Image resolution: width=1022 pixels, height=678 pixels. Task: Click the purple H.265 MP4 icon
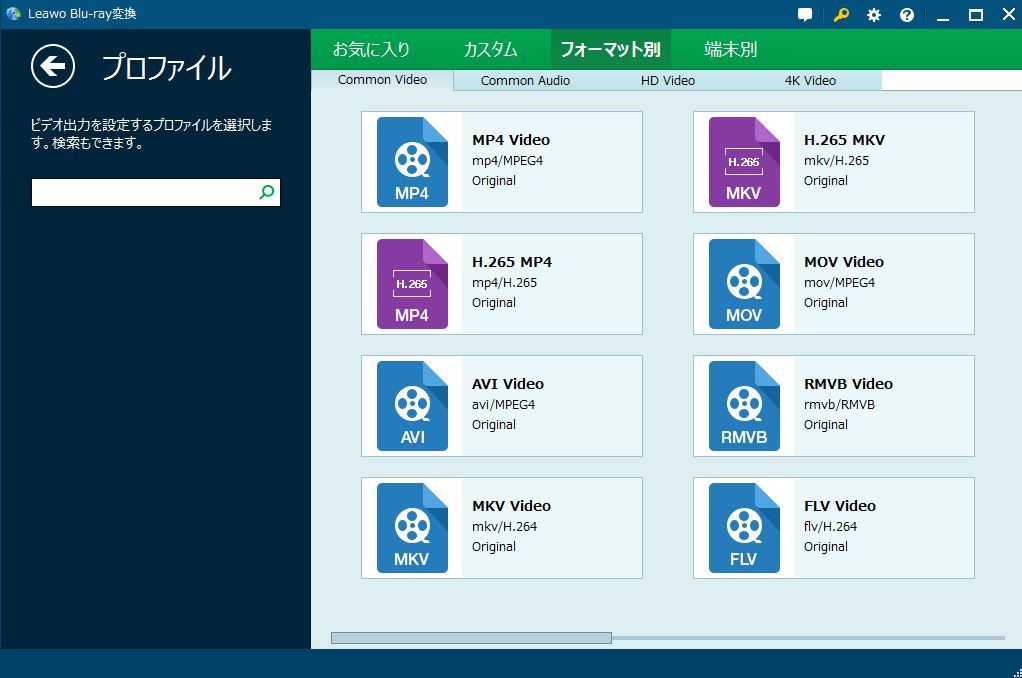[412, 284]
